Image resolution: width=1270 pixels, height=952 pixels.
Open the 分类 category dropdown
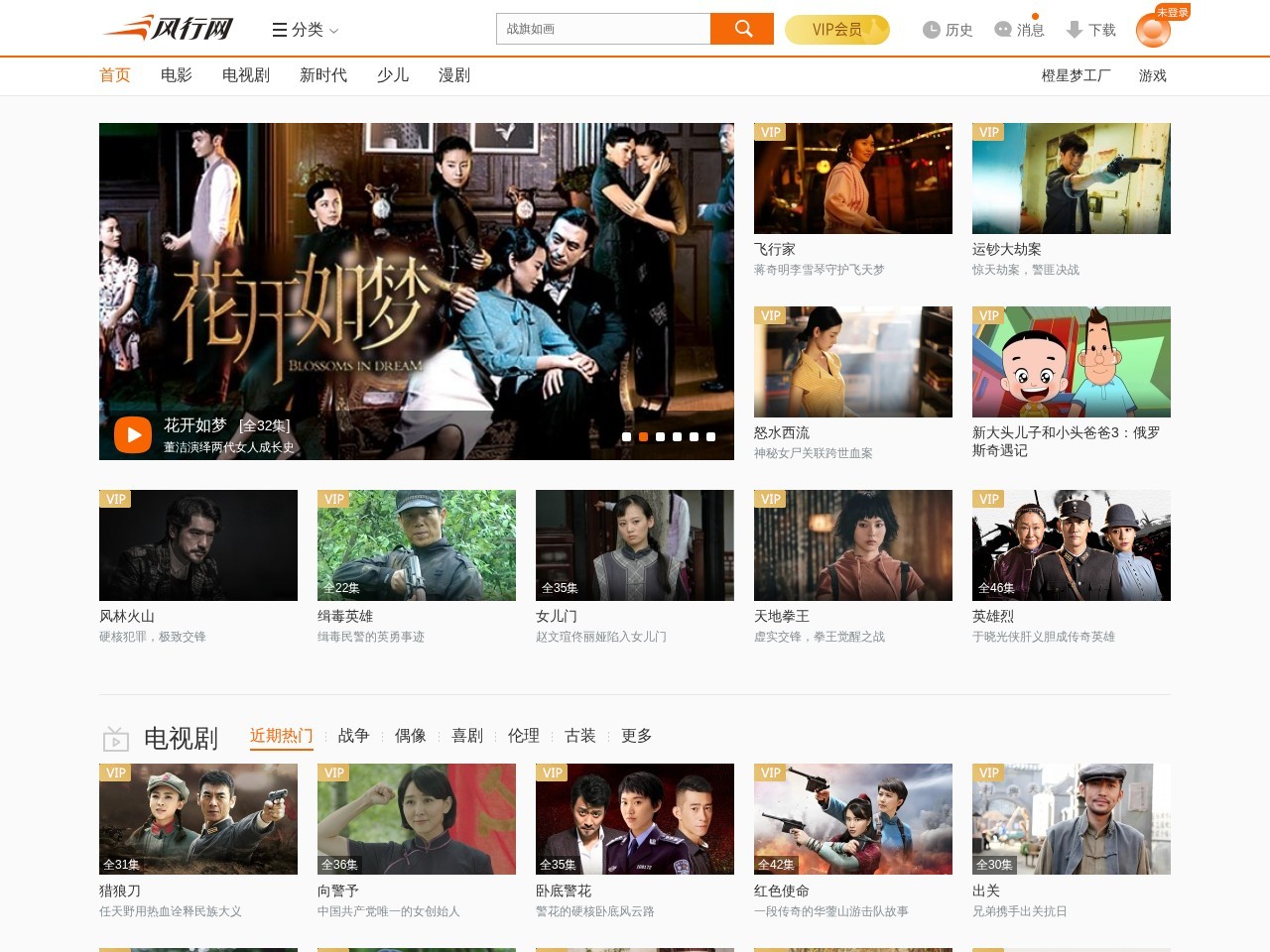306,30
